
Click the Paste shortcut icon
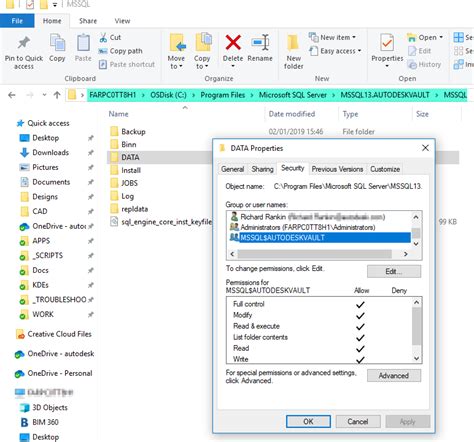click(103, 64)
